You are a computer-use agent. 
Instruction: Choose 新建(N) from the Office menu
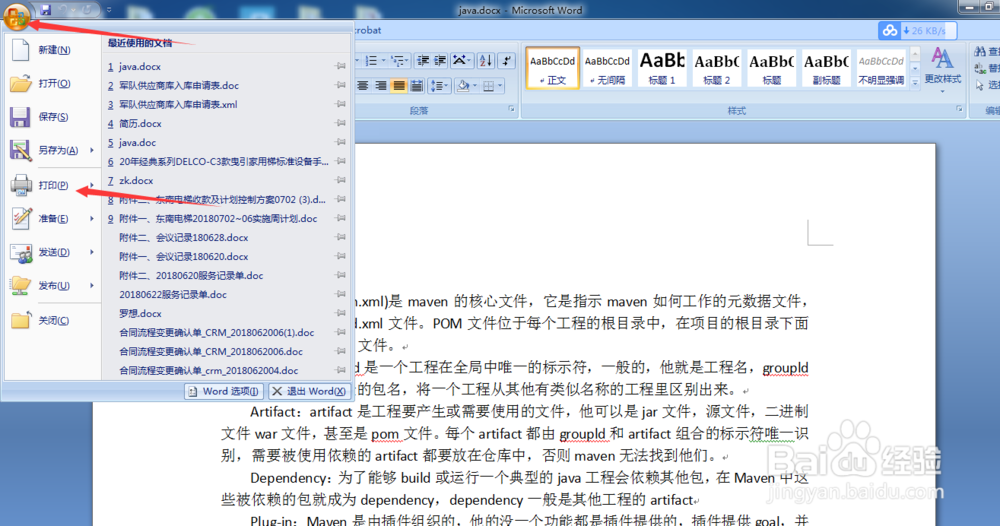[52, 50]
